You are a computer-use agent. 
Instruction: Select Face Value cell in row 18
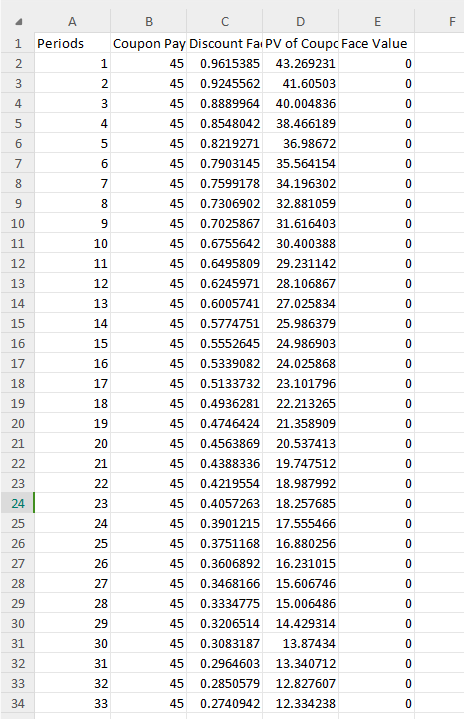pyautogui.click(x=377, y=383)
